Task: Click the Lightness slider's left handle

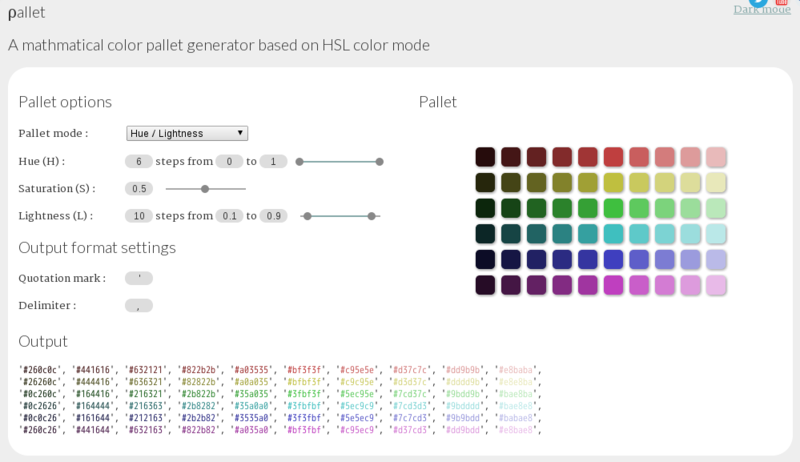Action: [x=307, y=215]
